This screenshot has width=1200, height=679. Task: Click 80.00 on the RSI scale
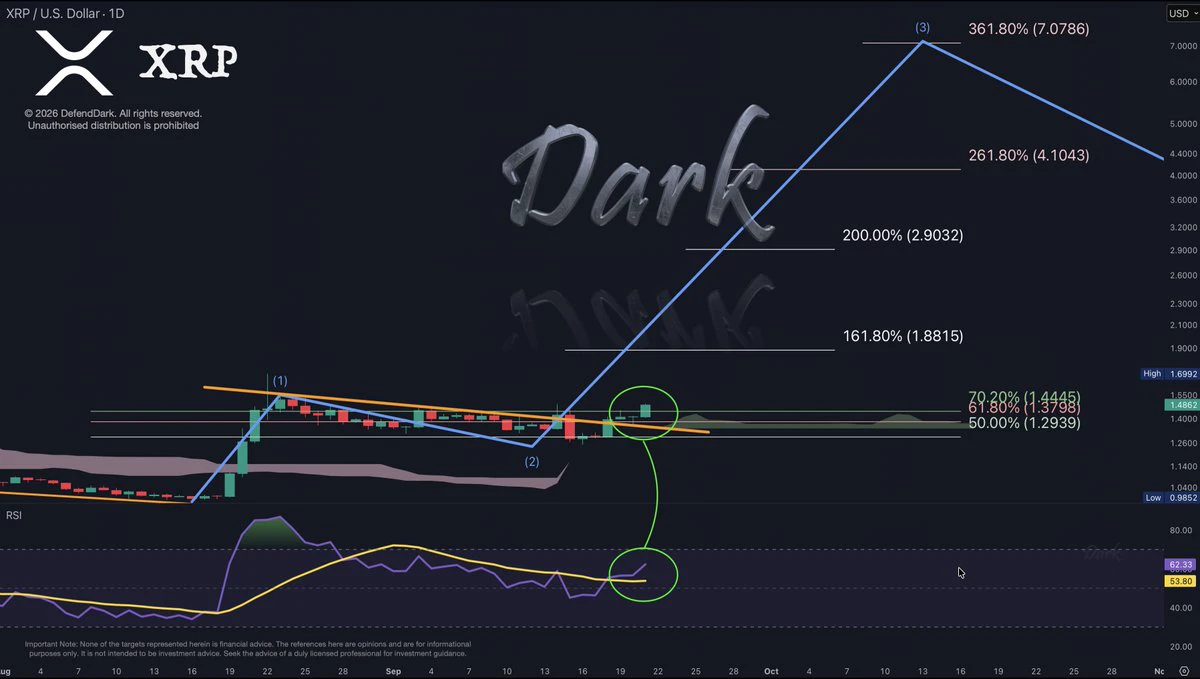point(1181,532)
